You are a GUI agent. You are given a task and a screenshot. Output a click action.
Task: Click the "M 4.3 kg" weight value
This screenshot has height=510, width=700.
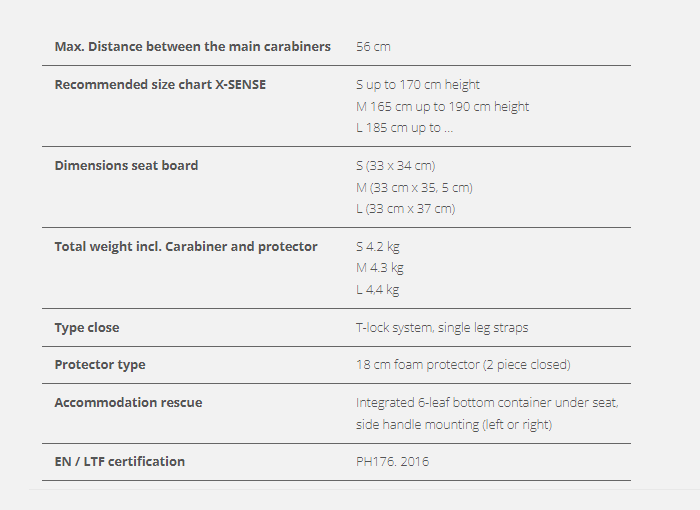[x=379, y=268]
